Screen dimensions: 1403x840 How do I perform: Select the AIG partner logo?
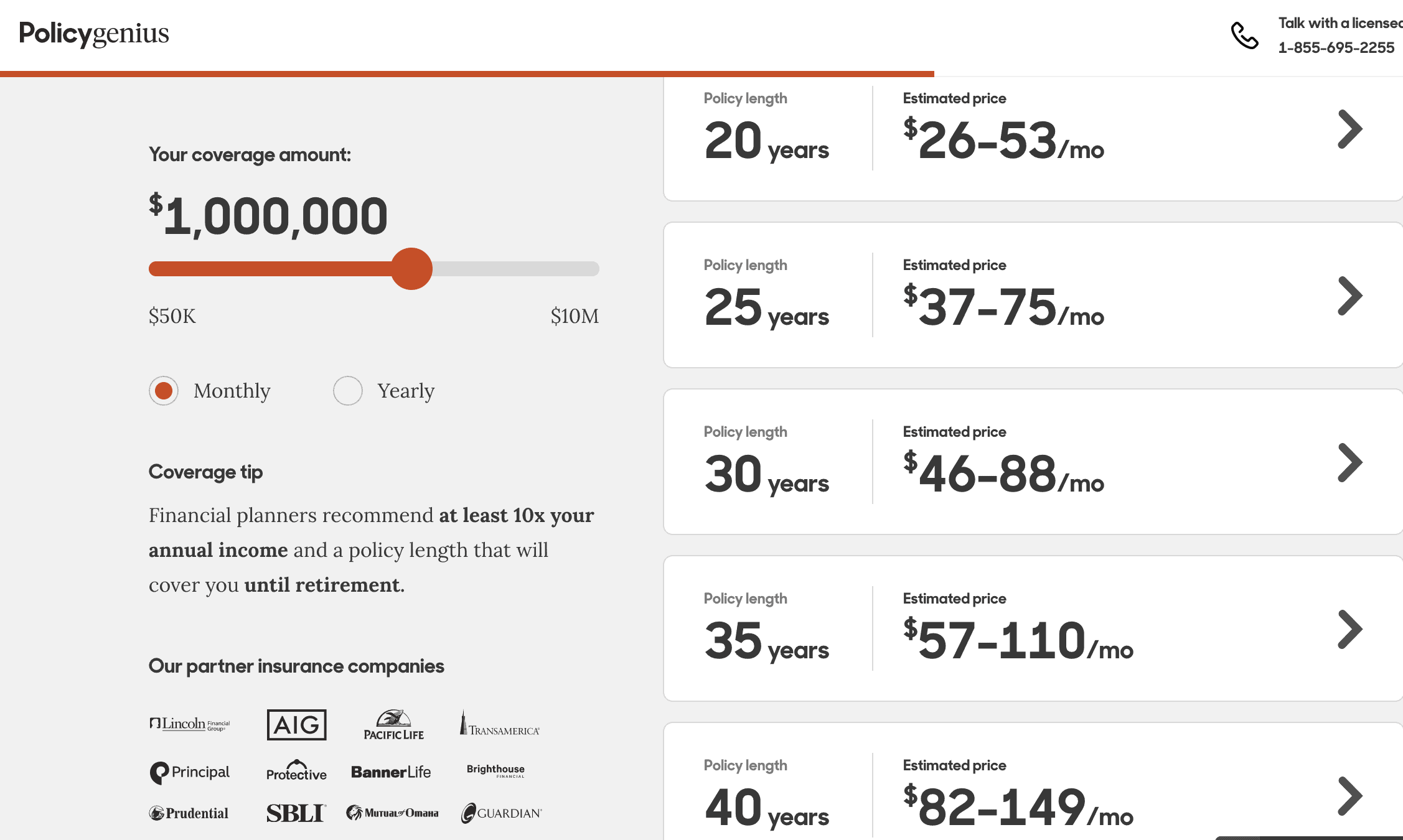[x=296, y=725]
